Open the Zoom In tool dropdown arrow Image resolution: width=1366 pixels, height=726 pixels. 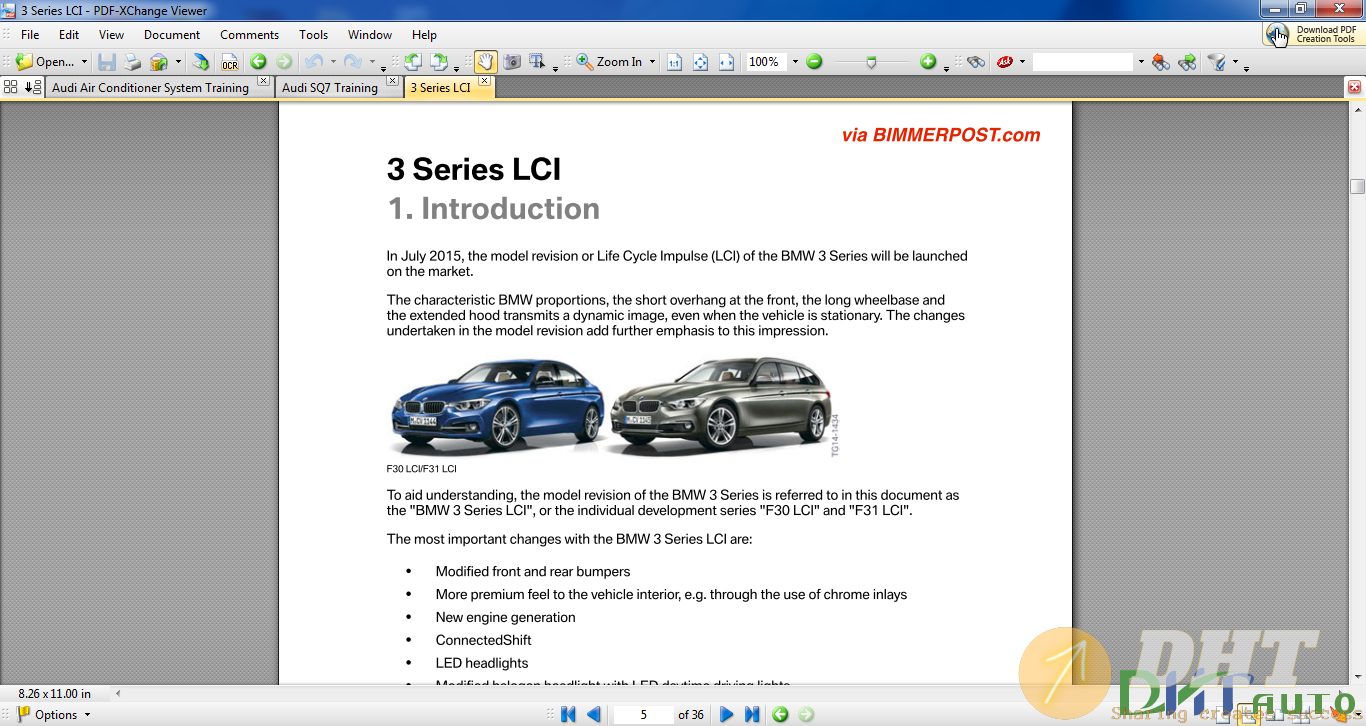[x=652, y=62]
